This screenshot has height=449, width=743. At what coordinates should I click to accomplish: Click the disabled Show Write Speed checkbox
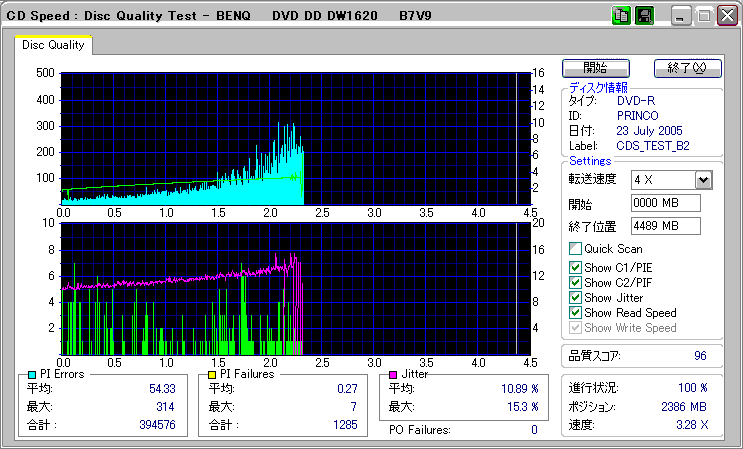575,328
